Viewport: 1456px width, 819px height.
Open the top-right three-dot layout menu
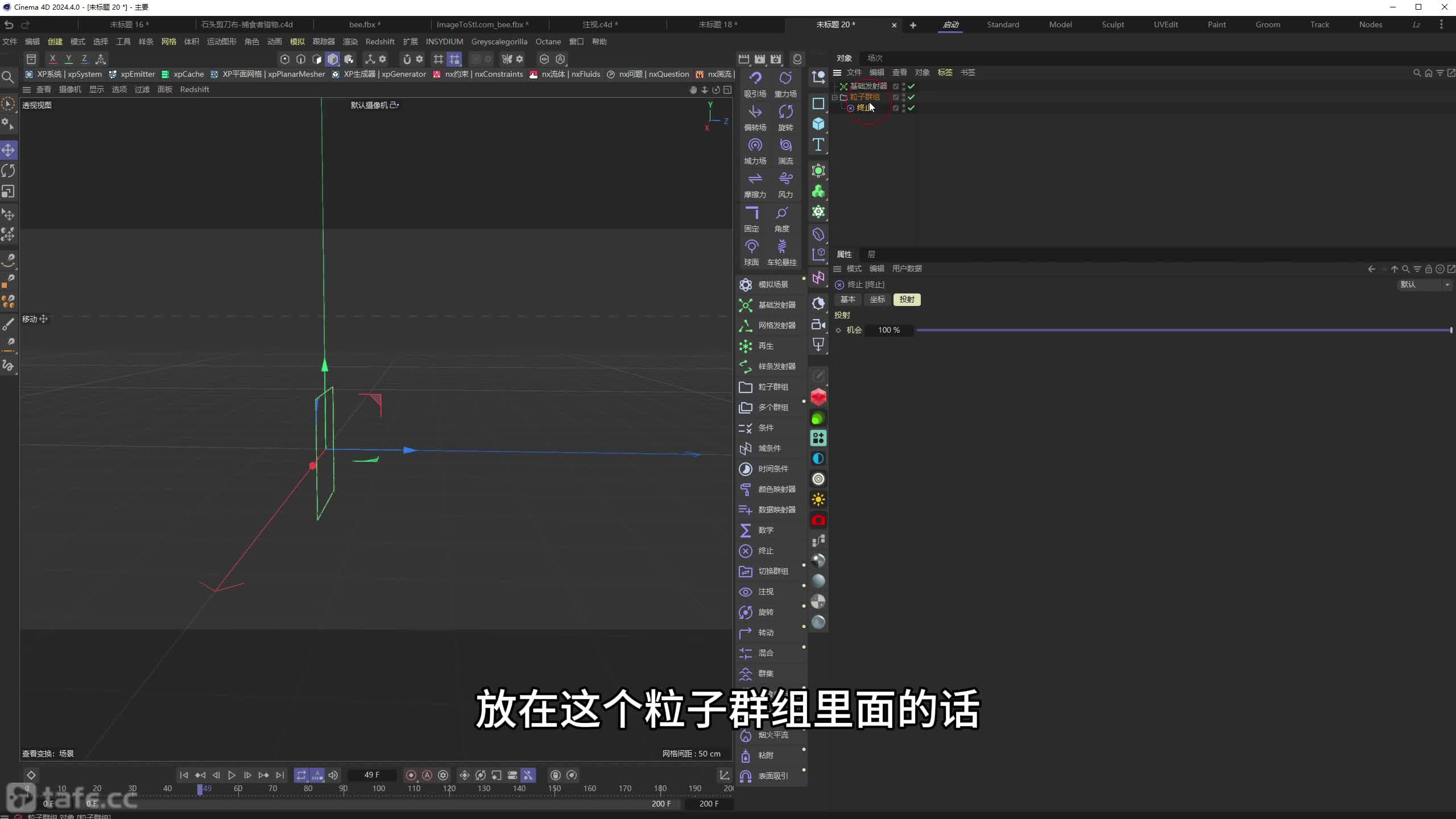tap(1441, 24)
